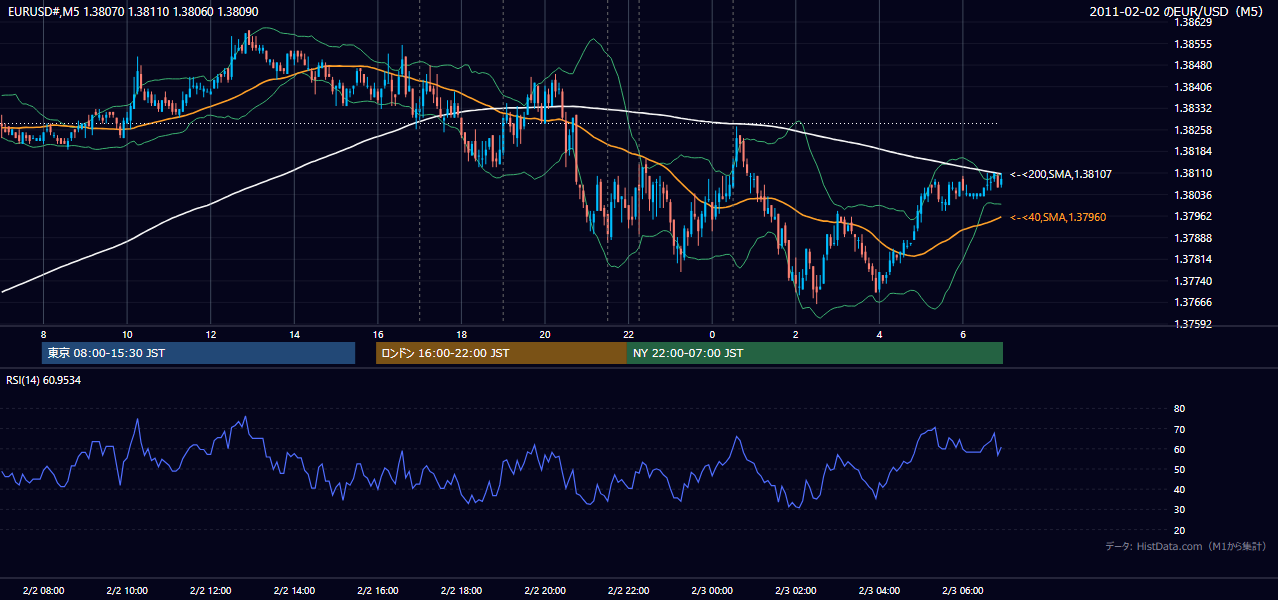Screen dimensions: 1278x600
Task: Select the 200 SMA label 1.38107
Action: (1061, 174)
